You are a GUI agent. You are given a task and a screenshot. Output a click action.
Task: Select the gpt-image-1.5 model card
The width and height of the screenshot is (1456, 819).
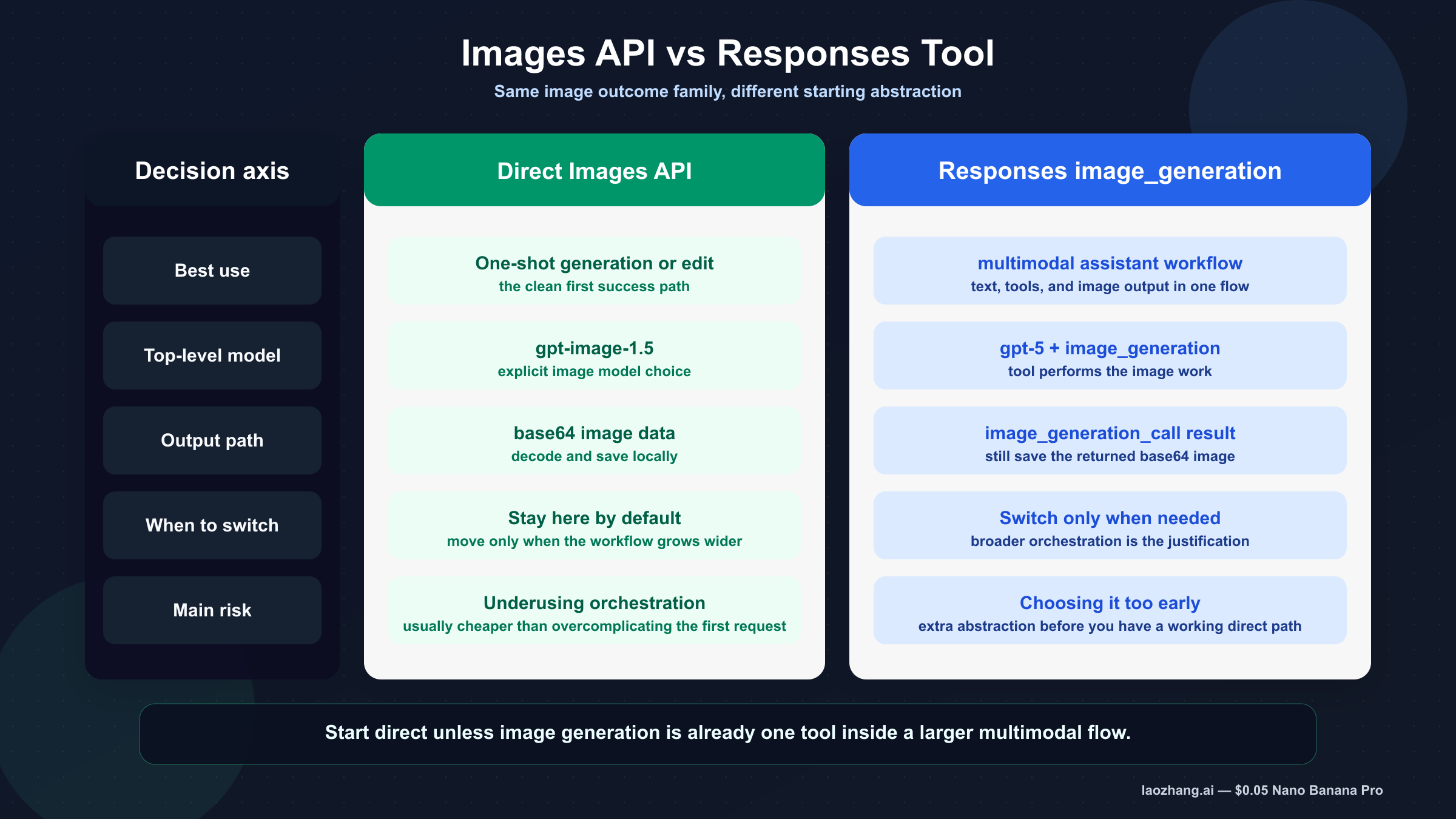(x=595, y=356)
